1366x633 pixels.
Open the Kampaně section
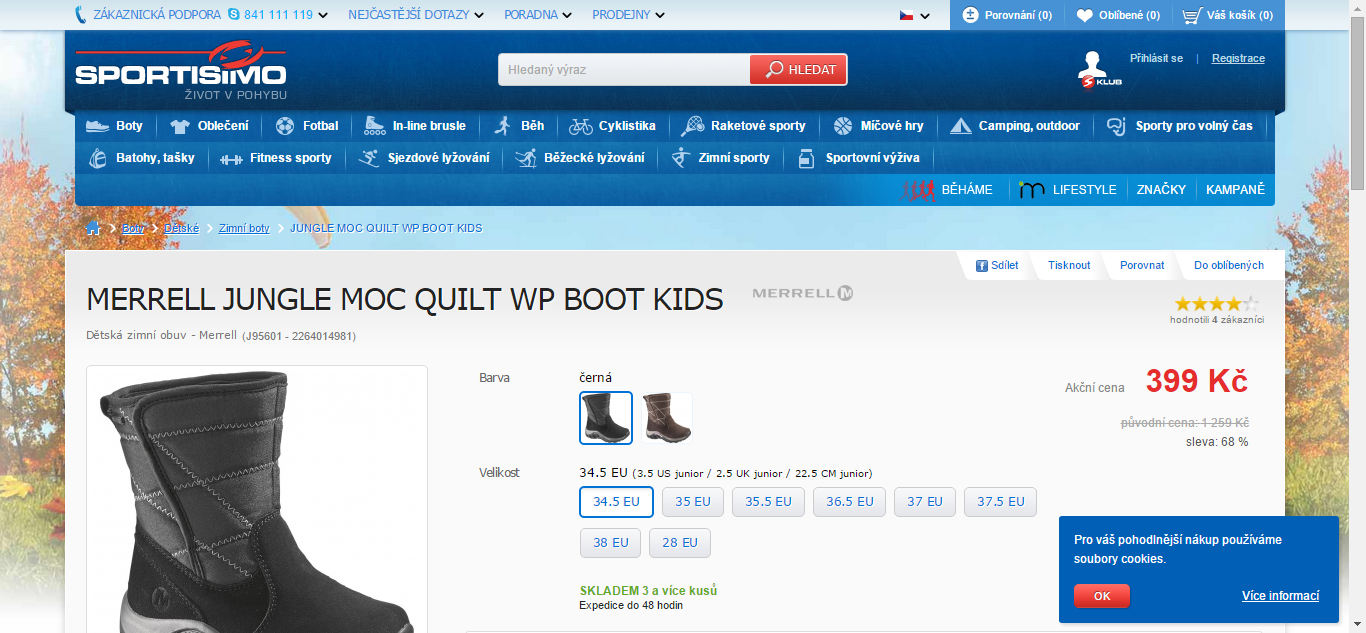coord(1235,190)
